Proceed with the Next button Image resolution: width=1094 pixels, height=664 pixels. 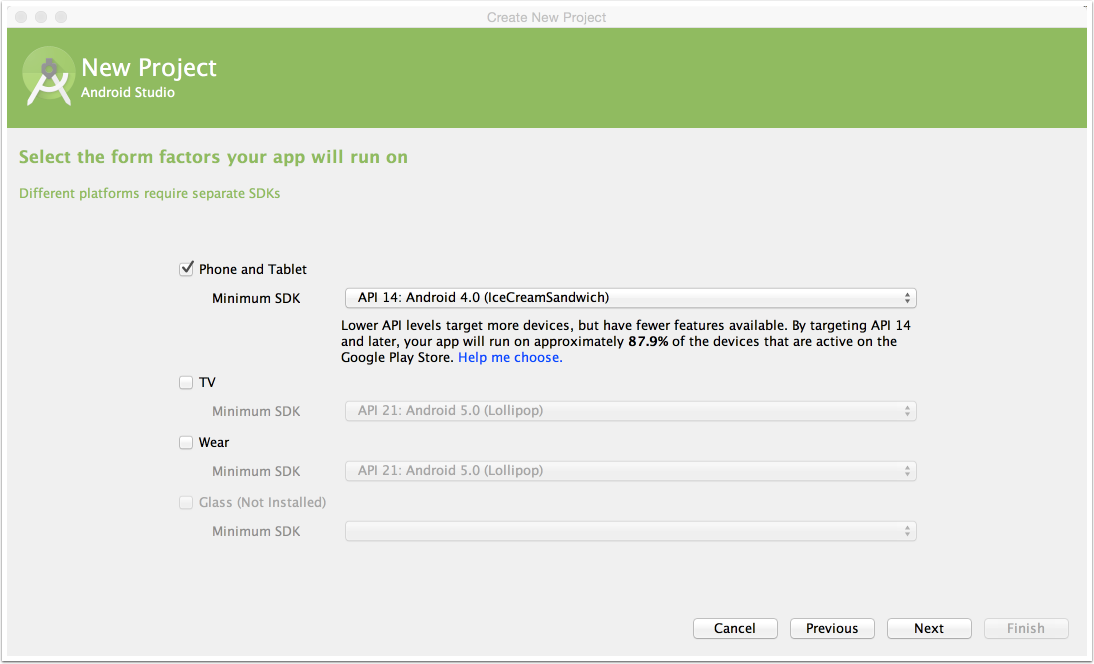(929, 628)
